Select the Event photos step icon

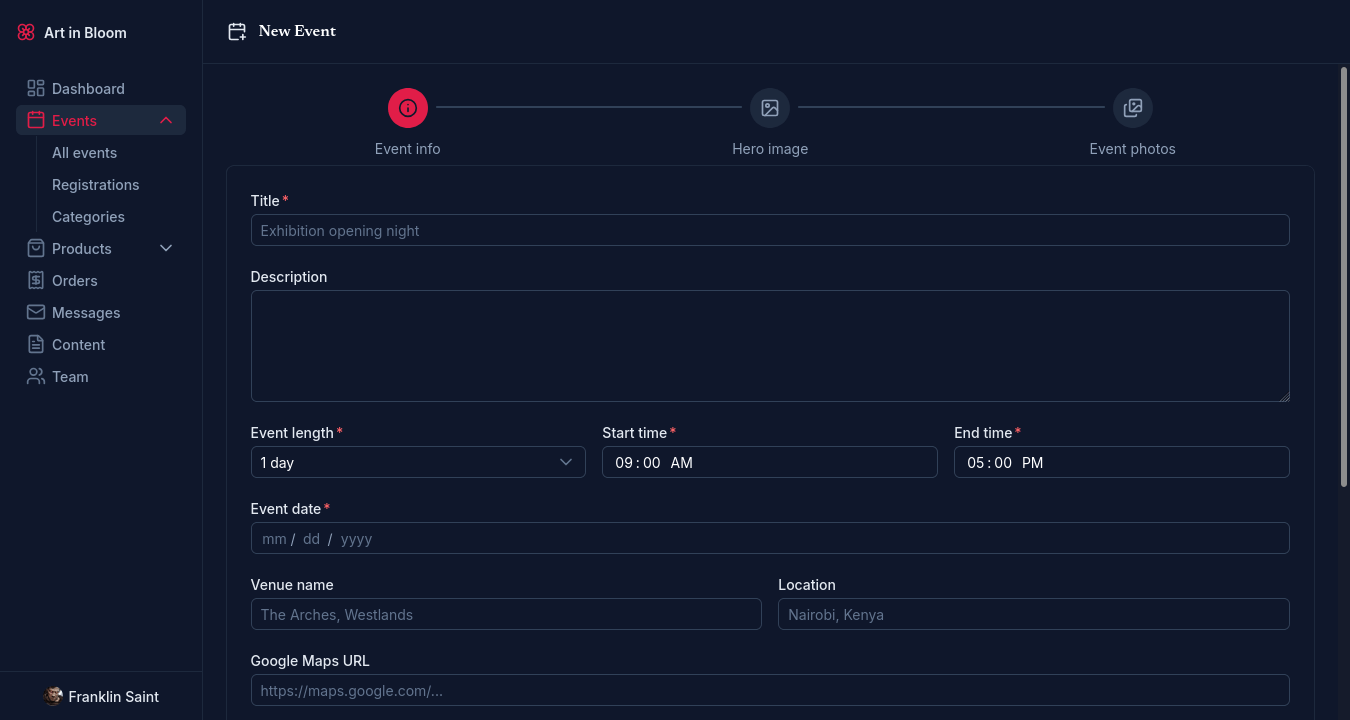click(1133, 108)
